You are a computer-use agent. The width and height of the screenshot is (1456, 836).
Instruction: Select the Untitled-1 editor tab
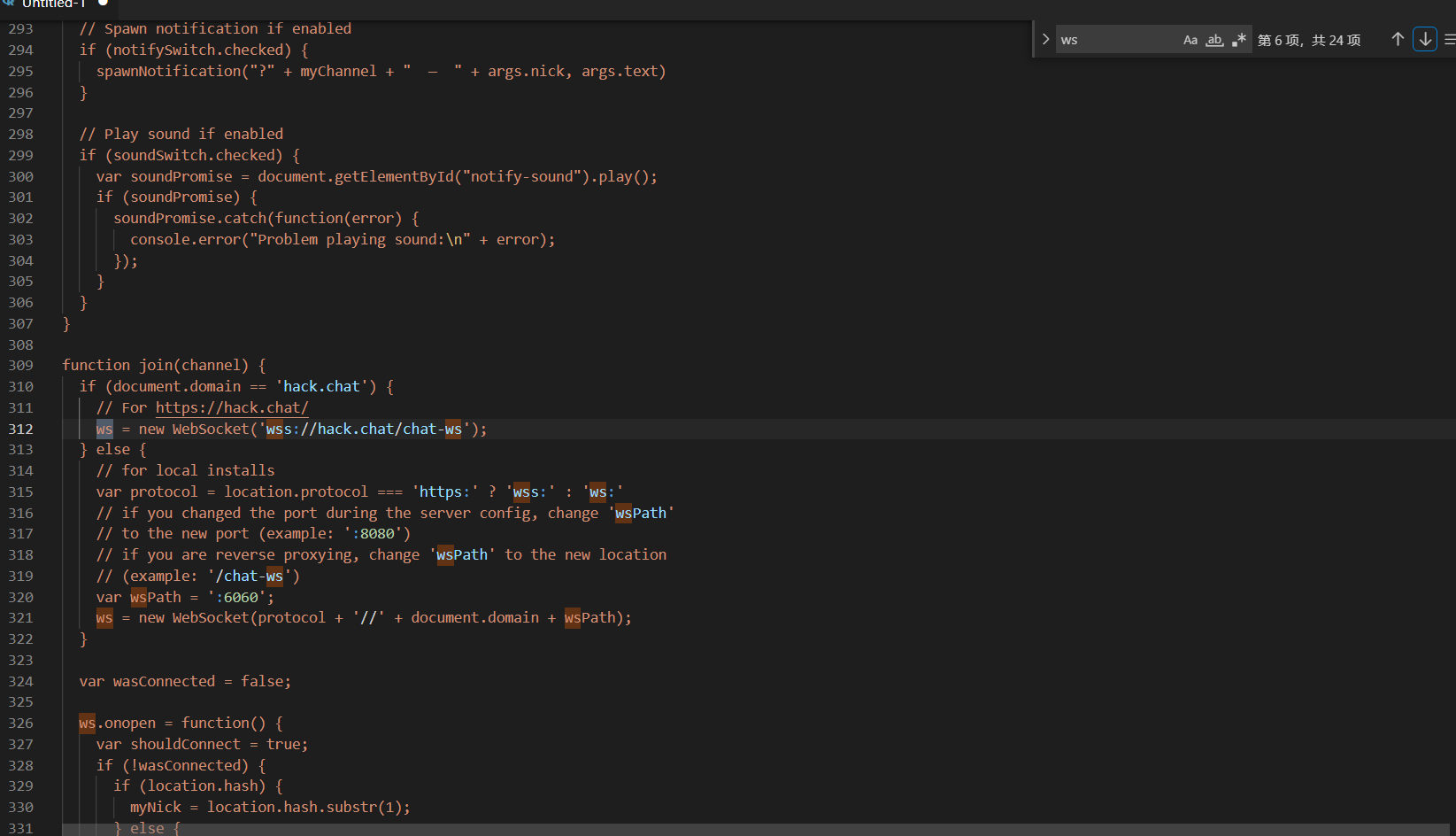click(x=53, y=4)
